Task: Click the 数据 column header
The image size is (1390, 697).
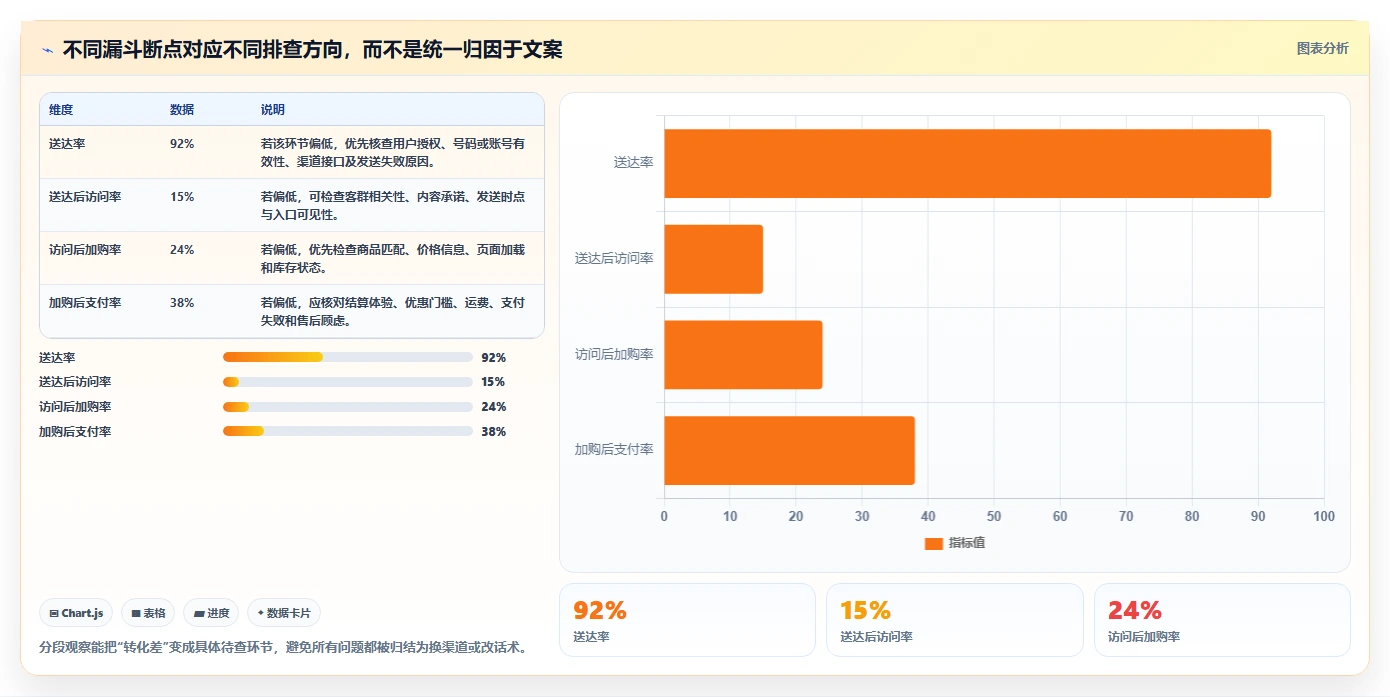Action: tap(182, 110)
